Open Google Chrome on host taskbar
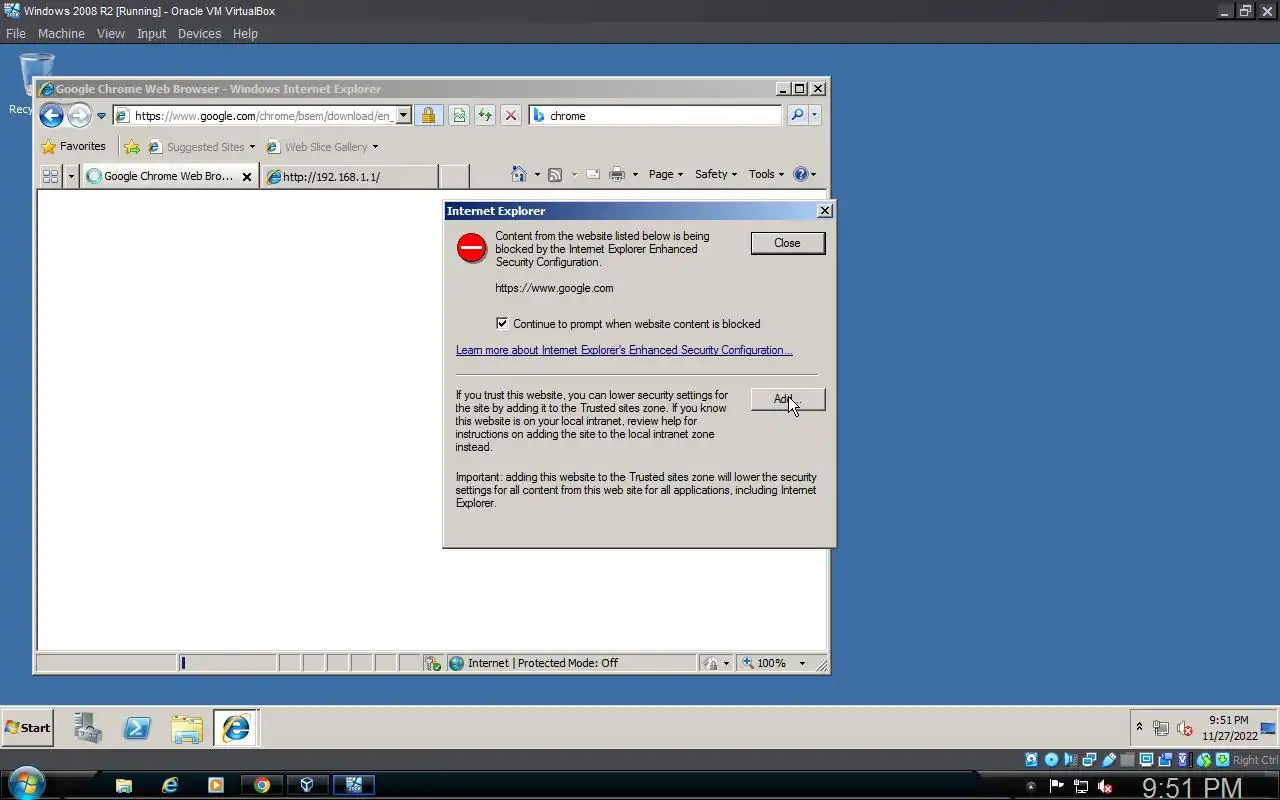The image size is (1280, 800). (262, 785)
